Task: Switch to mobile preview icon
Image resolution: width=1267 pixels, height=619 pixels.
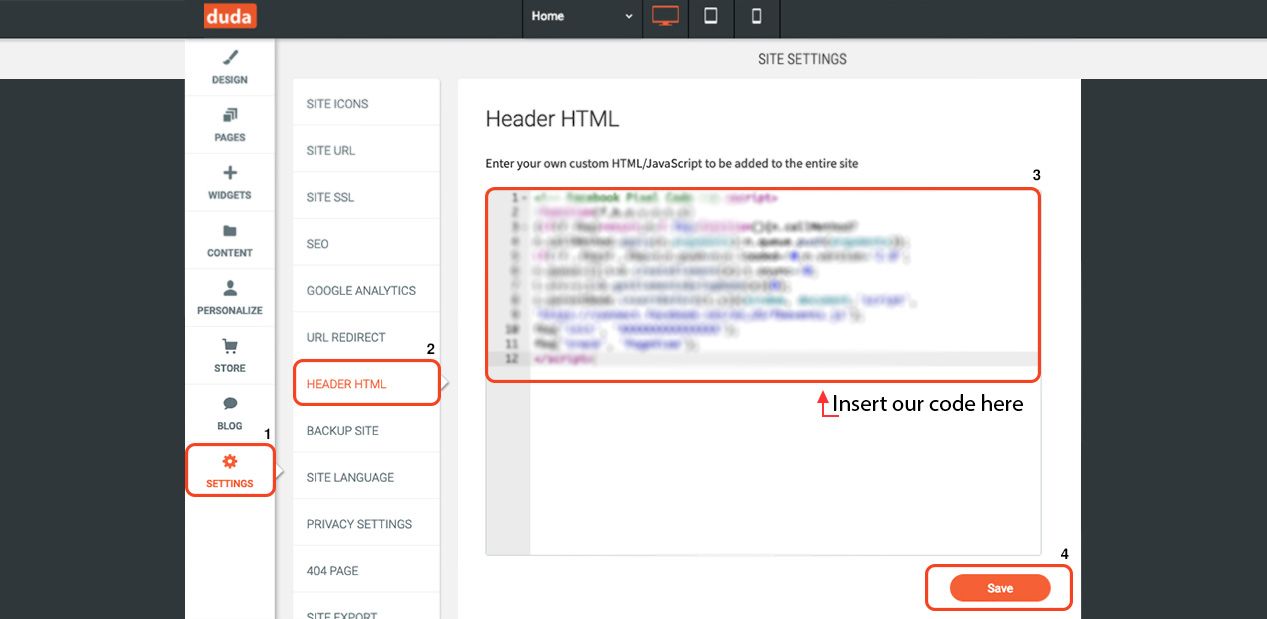Action: [757, 17]
